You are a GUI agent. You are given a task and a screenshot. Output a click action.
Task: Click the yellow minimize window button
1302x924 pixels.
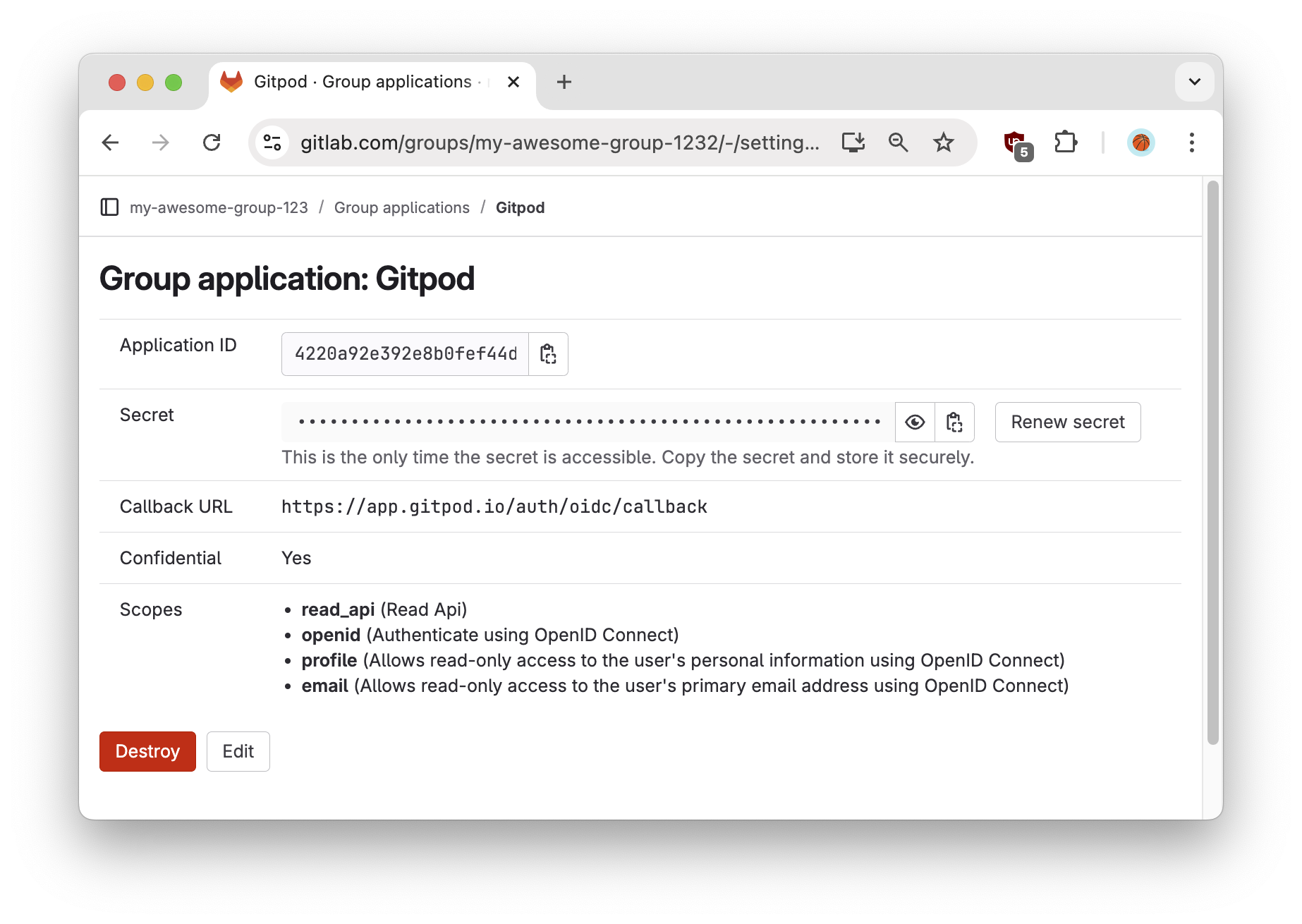(x=145, y=83)
